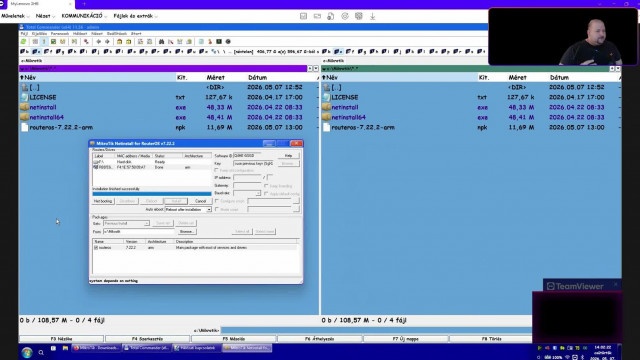
Task: Select drive j in left drive bar
Action: click(x=96, y=51)
